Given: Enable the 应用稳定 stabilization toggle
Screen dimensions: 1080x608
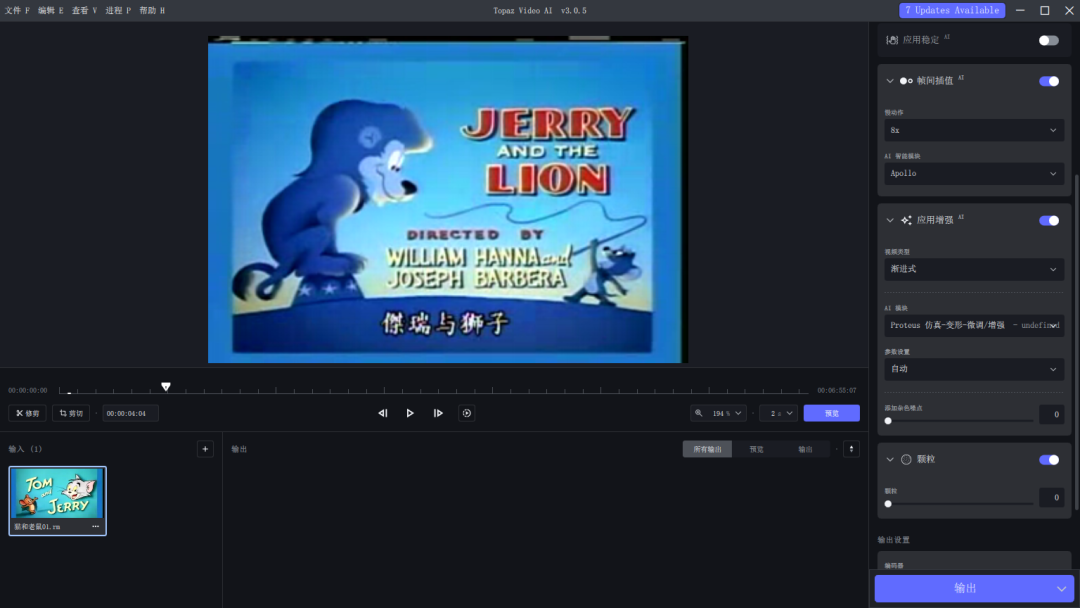Looking at the screenshot, I should pyautogui.click(x=1048, y=40).
